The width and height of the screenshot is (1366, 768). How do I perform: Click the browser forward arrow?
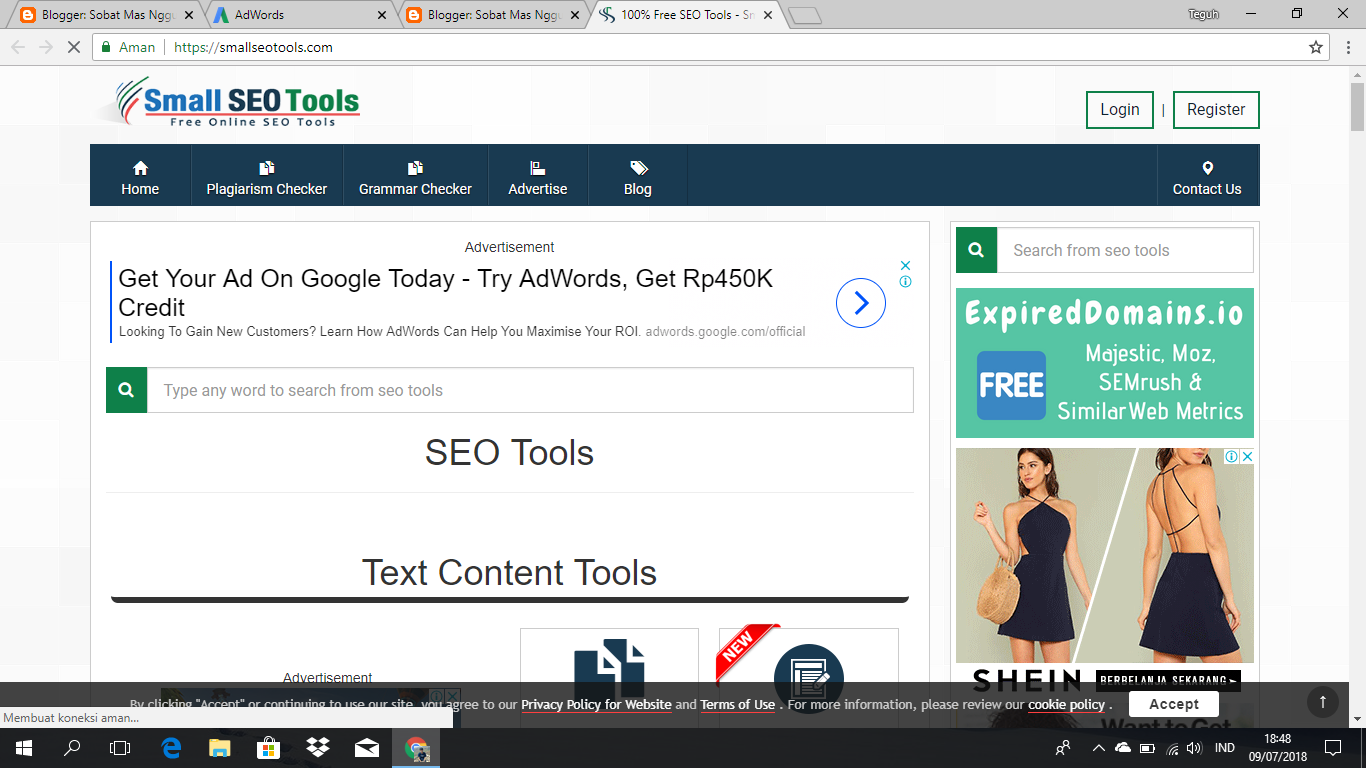(x=46, y=47)
